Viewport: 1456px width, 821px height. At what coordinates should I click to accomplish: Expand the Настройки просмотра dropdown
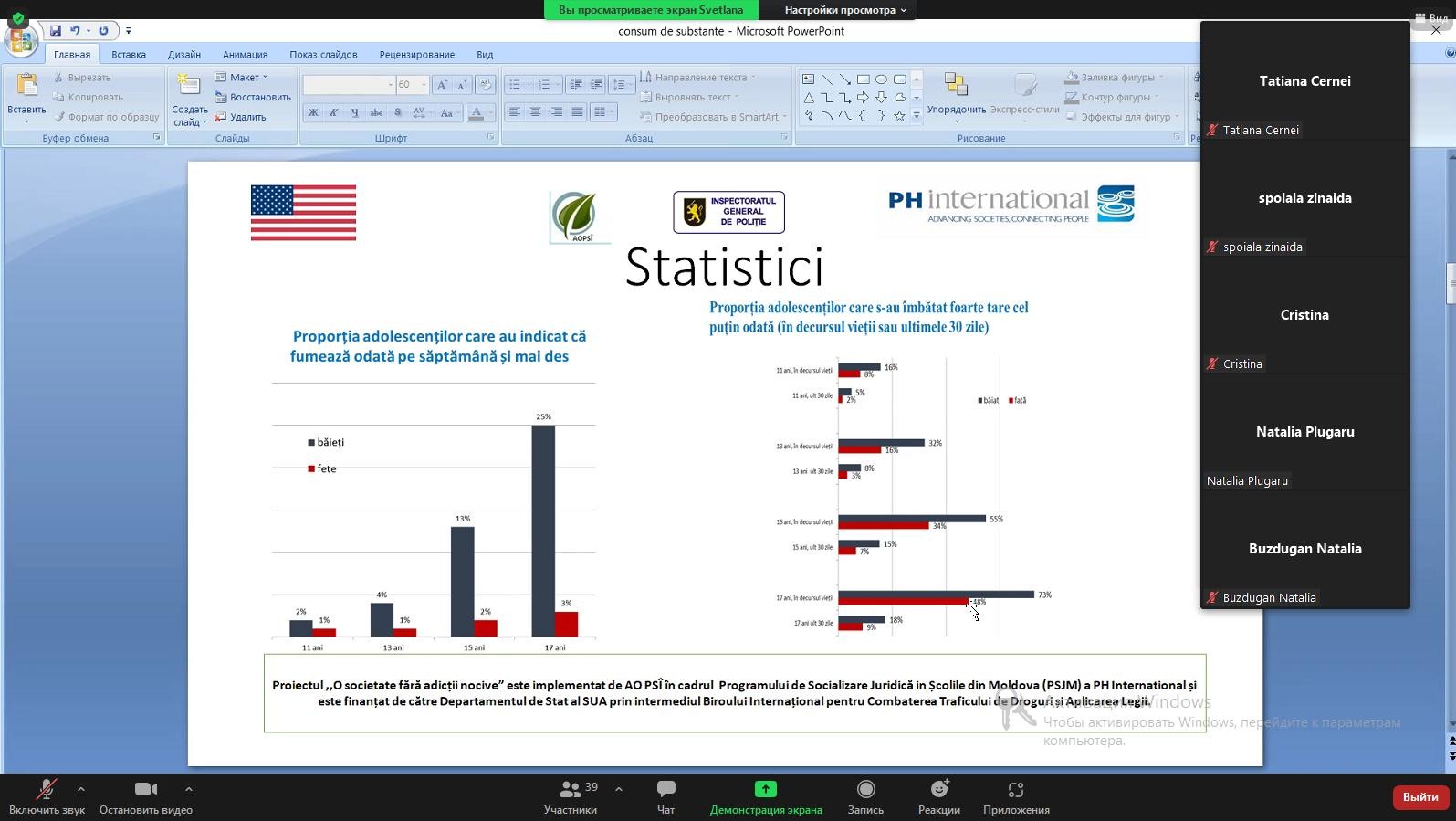pos(845,10)
